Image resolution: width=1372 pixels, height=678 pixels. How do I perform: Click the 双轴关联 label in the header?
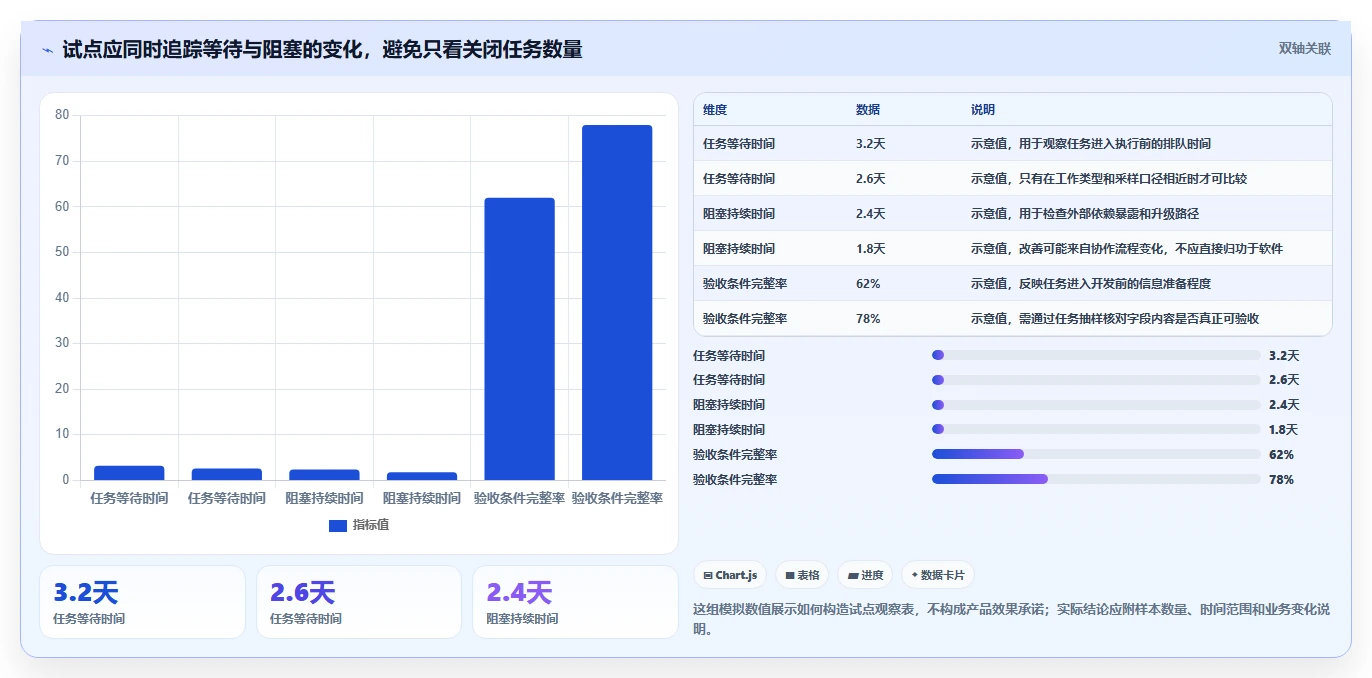coord(1305,49)
